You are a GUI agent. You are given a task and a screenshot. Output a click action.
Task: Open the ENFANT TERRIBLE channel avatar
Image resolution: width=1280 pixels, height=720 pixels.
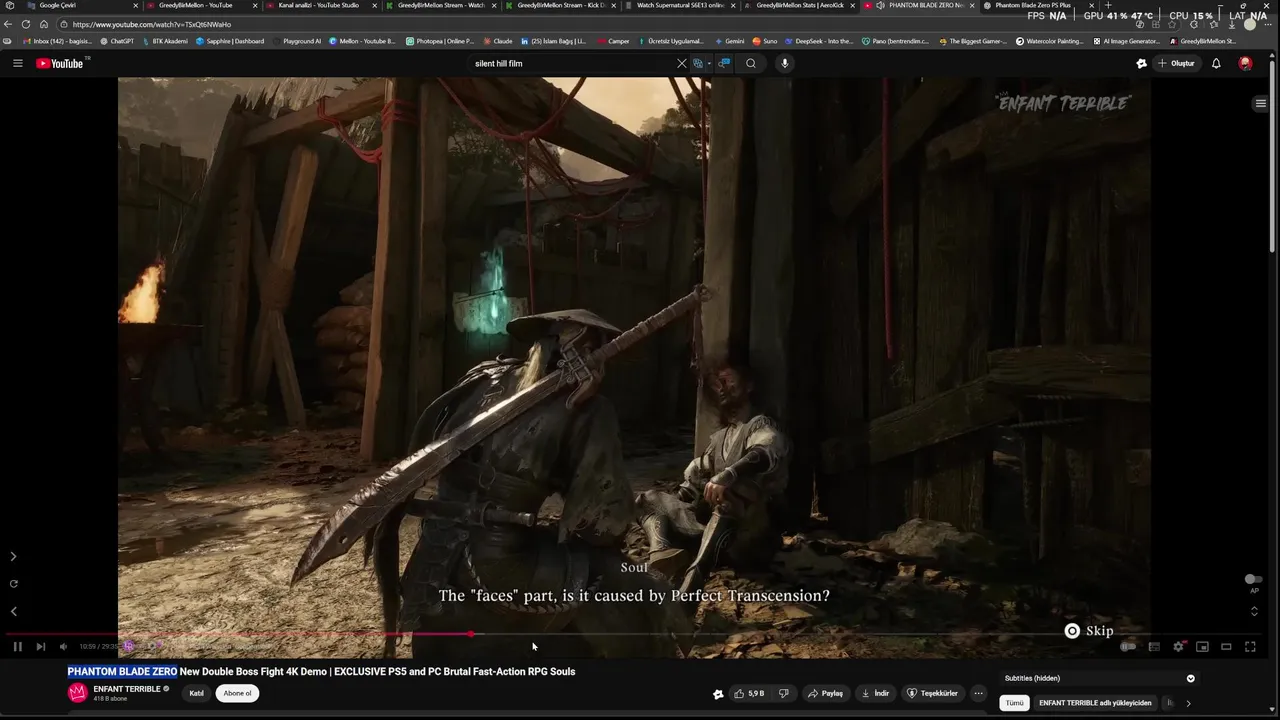click(x=78, y=693)
